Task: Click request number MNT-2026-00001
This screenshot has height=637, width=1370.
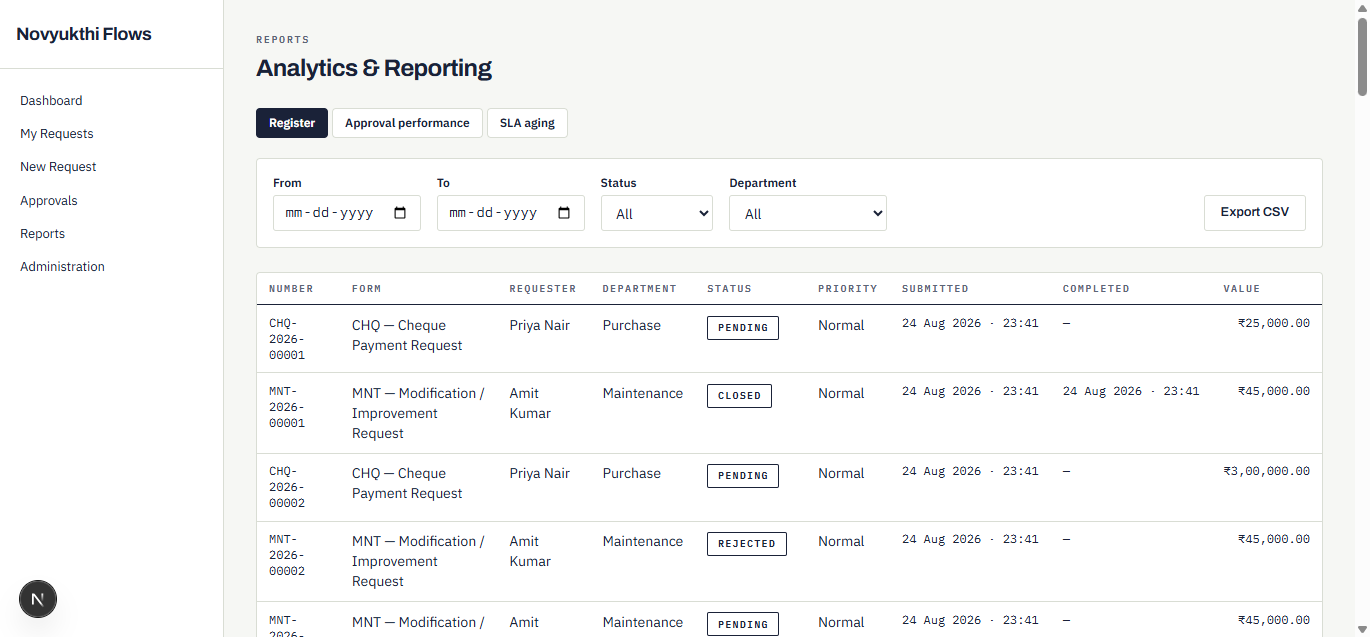Action: [287, 407]
